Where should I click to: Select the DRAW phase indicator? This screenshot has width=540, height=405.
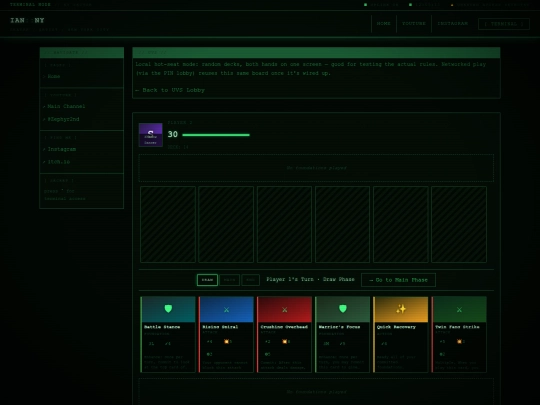tap(207, 280)
